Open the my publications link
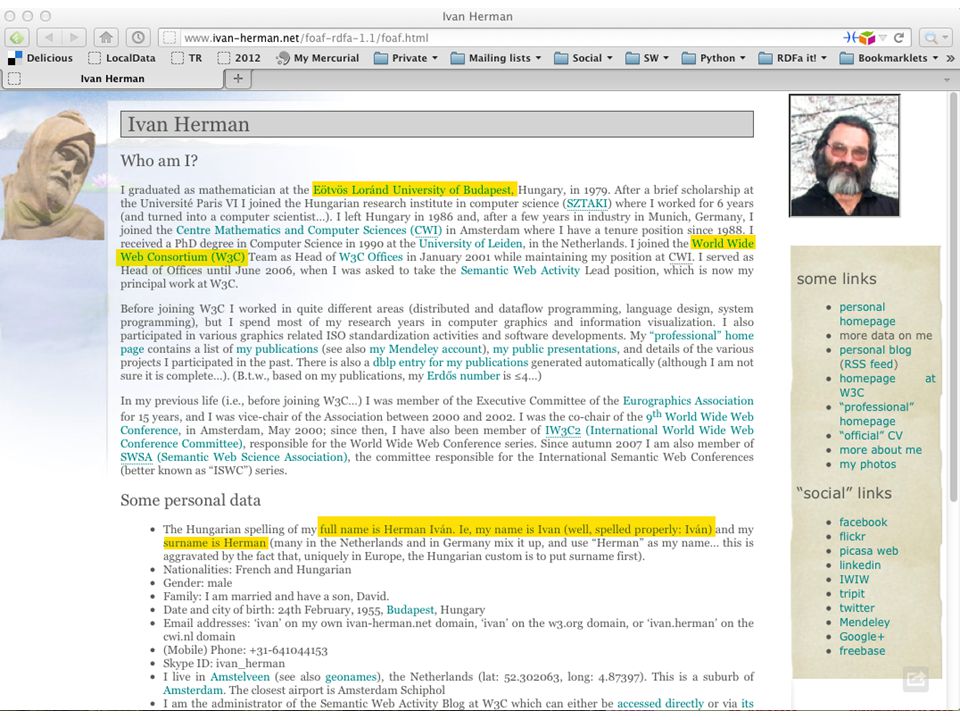The image size is (960, 720). click(277, 349)
